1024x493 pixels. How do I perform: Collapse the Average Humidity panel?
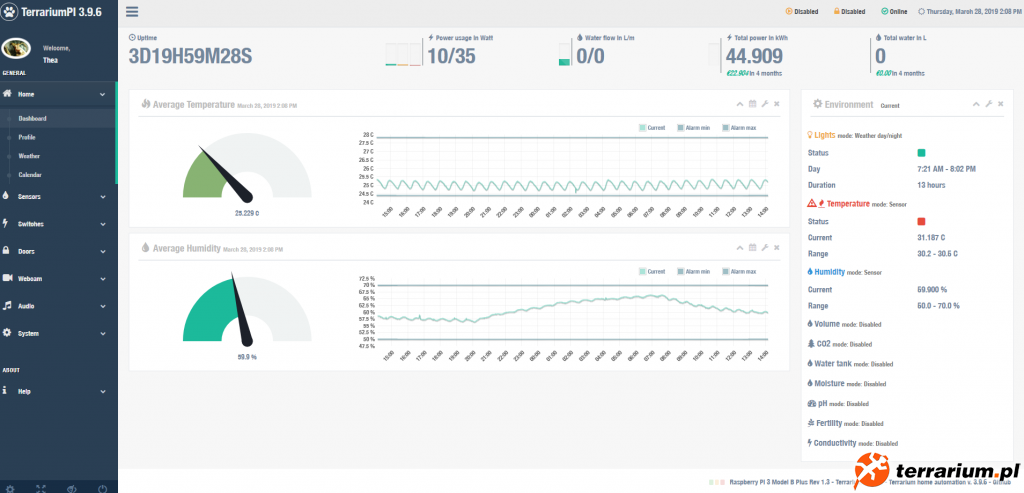pyautogui.click(x=739, y=247)
